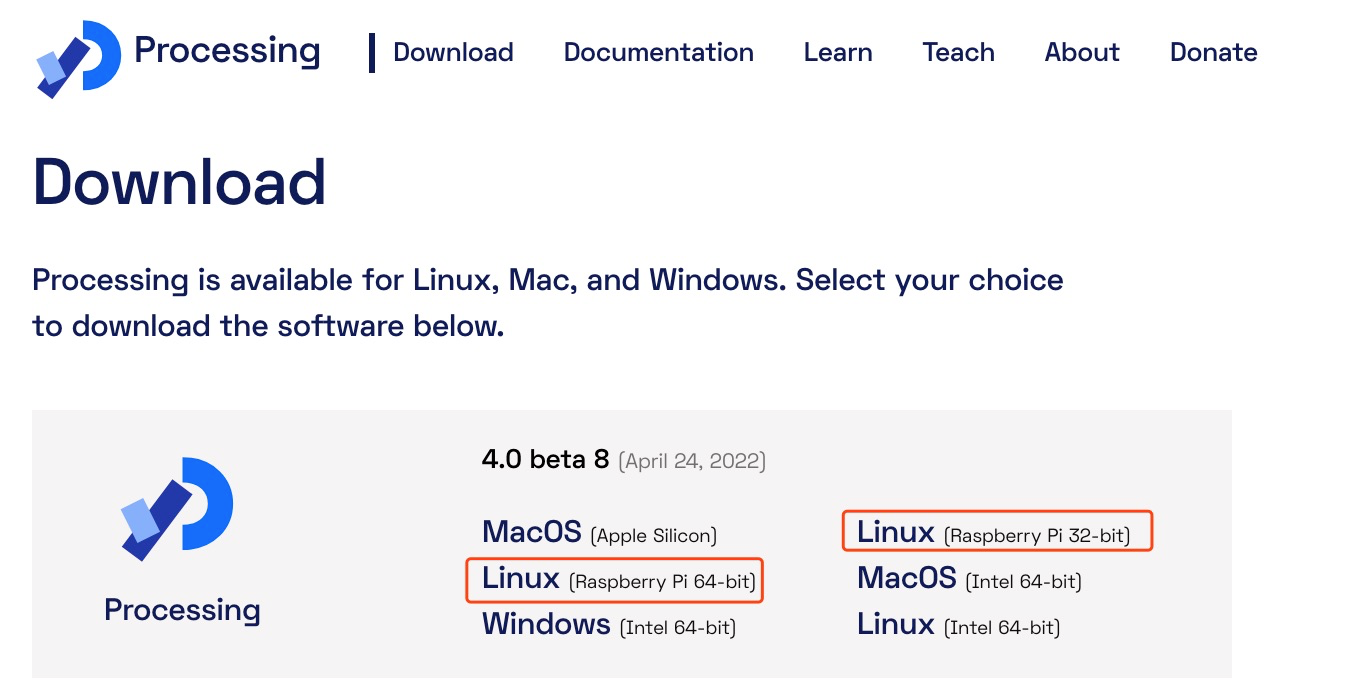The height and width of the screenshot is (700, 1352).
Task: Select the Teach navigation item
Action: (959, 52)
